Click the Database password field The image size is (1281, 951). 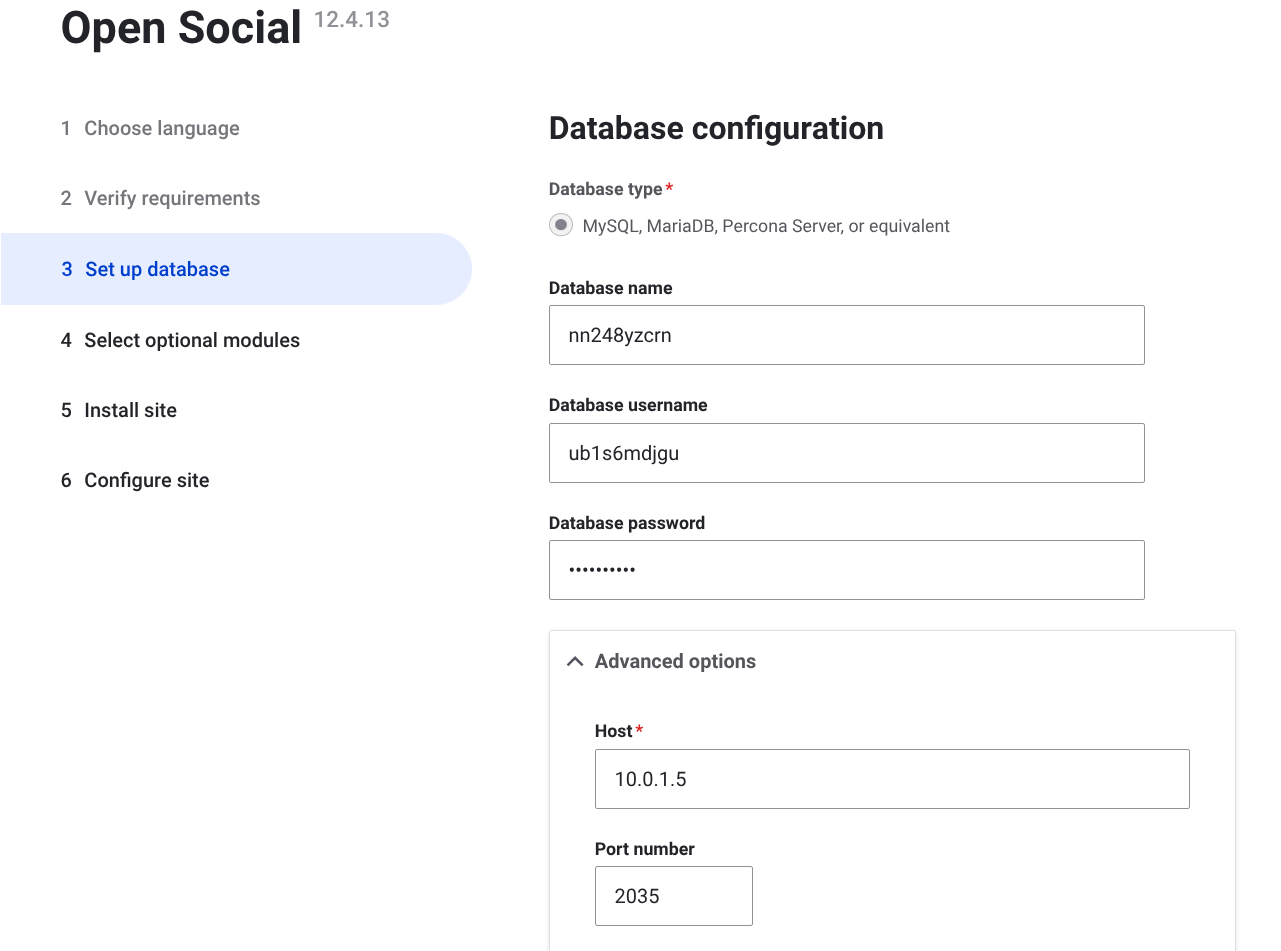coord(846,571)
